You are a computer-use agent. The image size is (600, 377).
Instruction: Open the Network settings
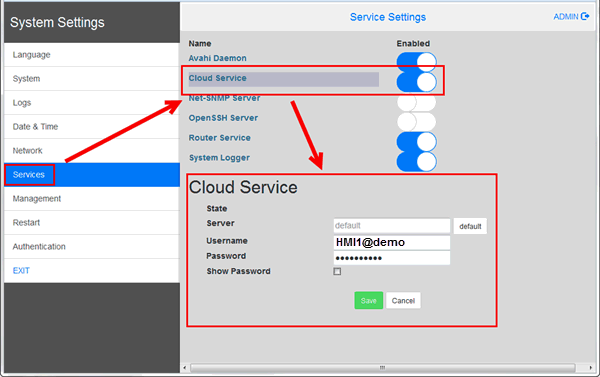(92, 151)
